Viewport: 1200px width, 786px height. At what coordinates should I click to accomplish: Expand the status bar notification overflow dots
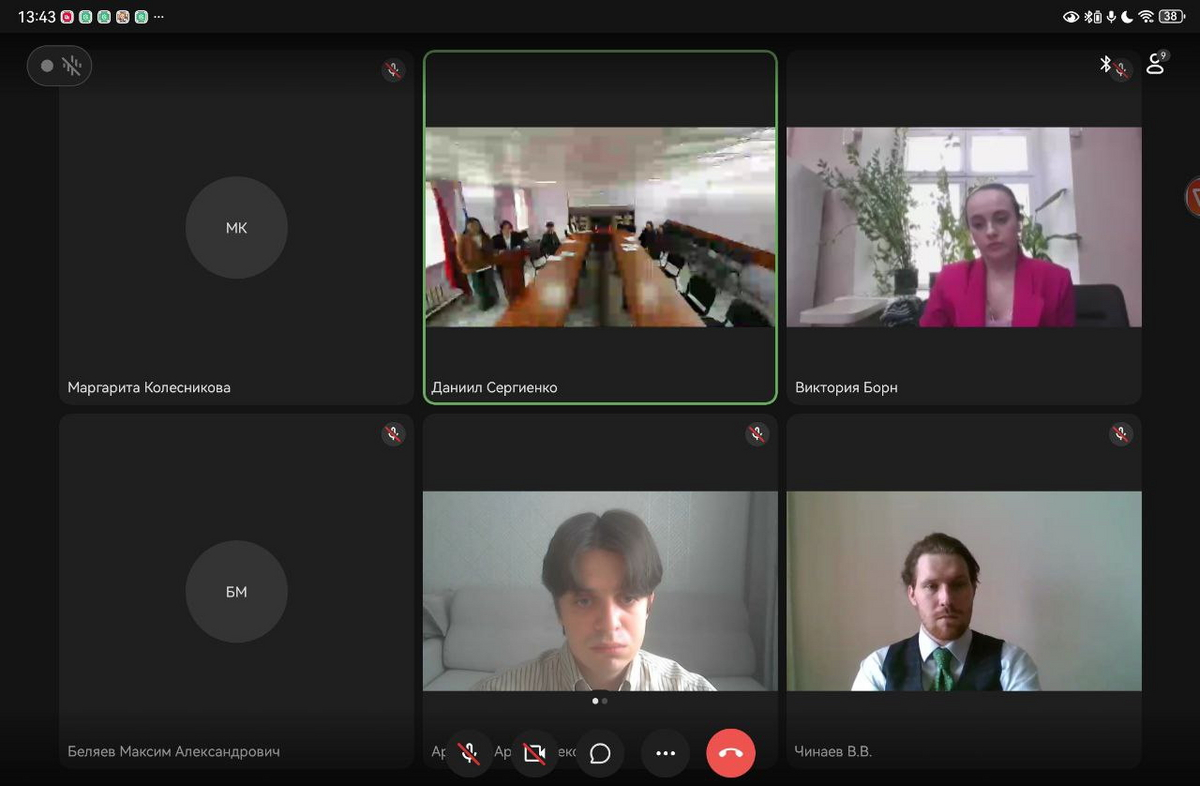159,17
